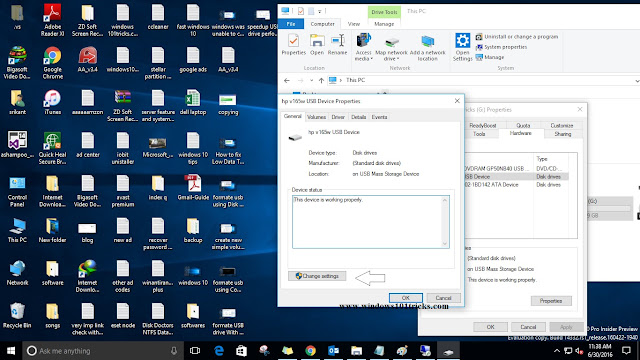Viewport: 640px width, 360px height.
Task: Open the Volumes tab in USB Device Properties
Action: click(316, 117)
